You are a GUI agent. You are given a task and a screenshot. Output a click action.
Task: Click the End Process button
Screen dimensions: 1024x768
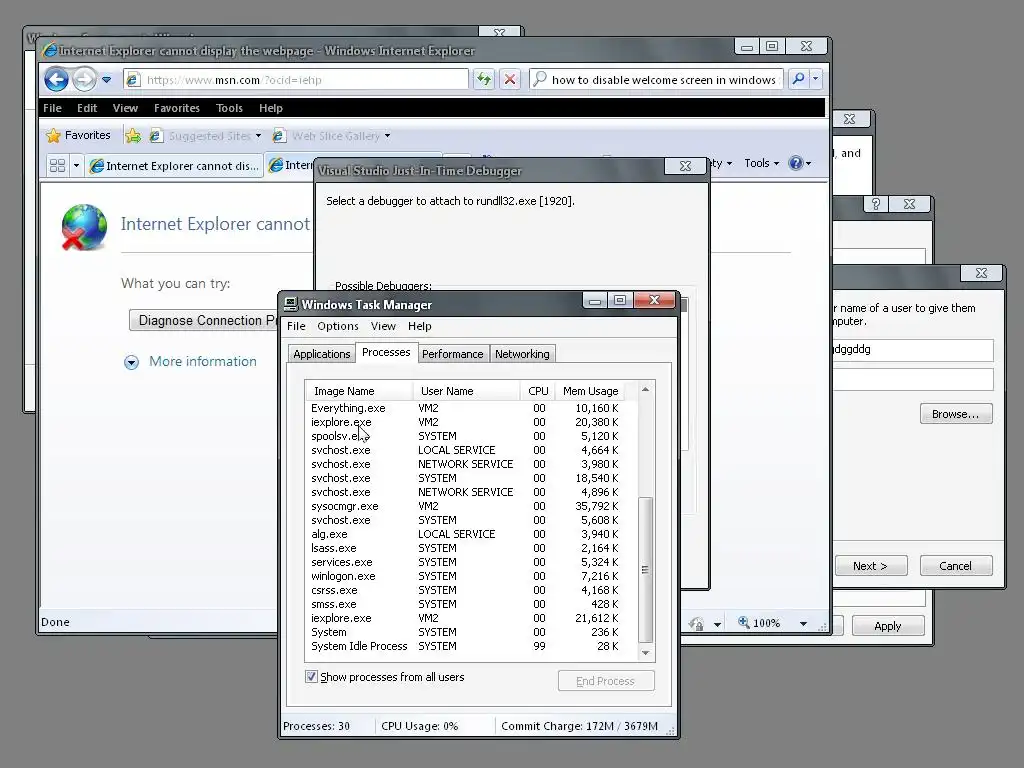605,681
